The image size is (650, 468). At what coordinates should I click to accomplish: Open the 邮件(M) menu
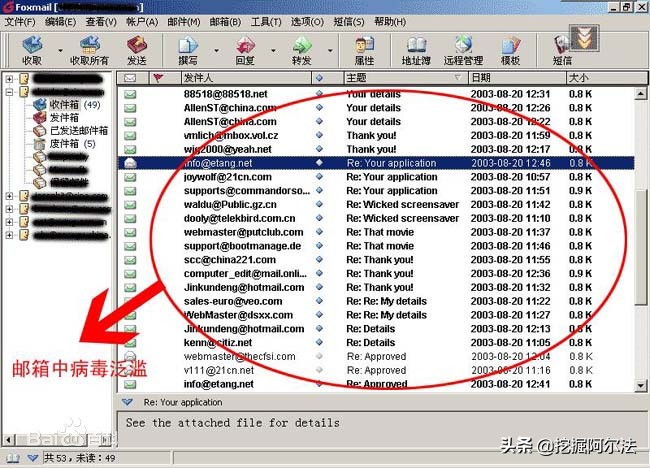[184, 22]
